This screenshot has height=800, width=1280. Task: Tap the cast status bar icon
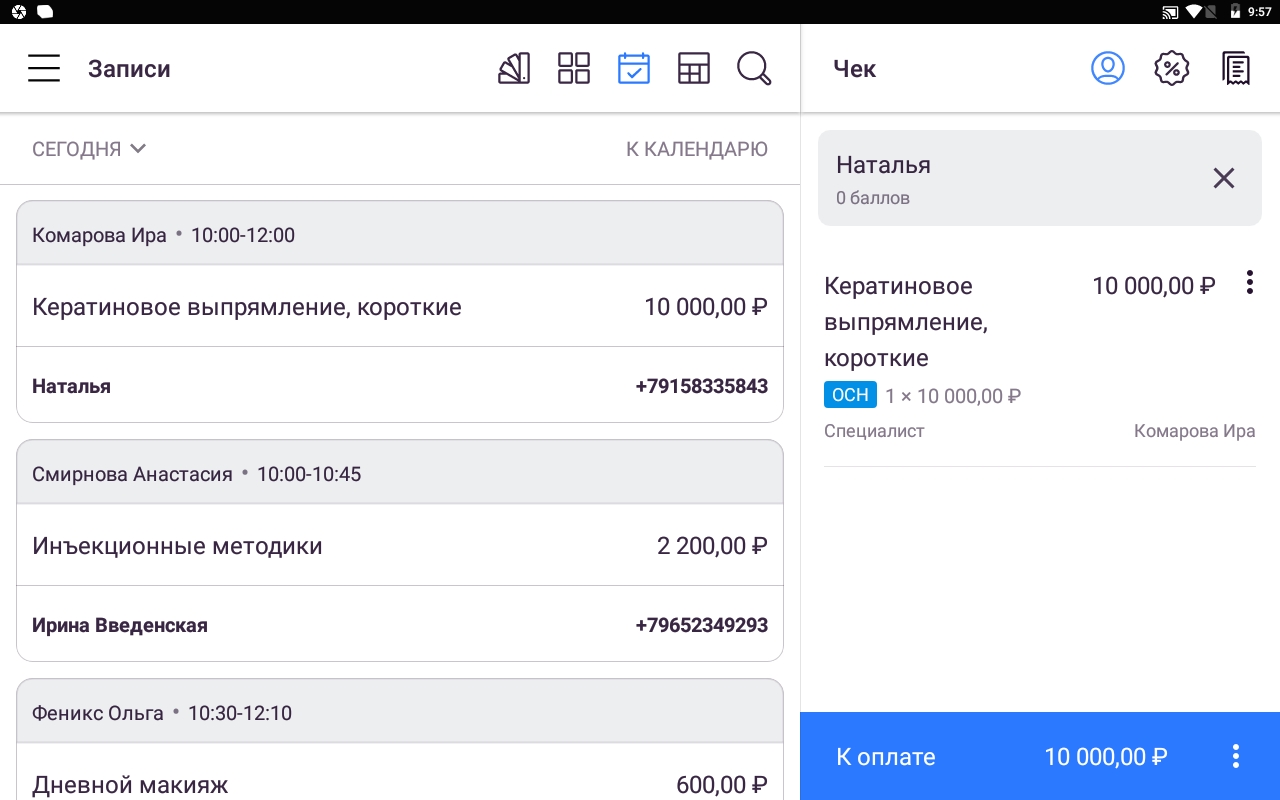pyautogui.click(x=1170, y=12)
